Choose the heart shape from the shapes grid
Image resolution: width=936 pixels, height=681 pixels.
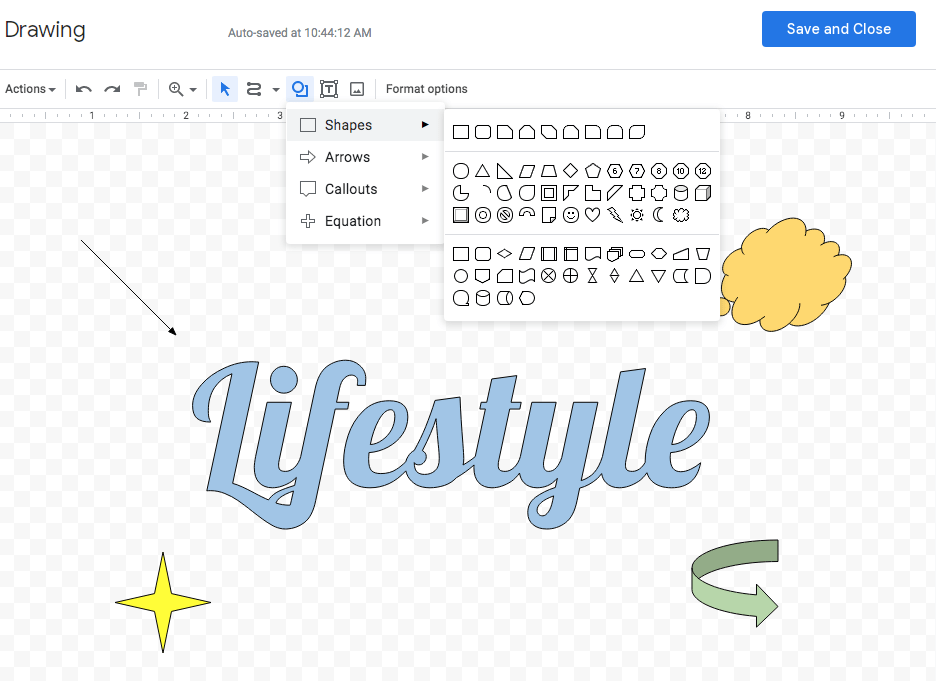(x=593, y=215)
